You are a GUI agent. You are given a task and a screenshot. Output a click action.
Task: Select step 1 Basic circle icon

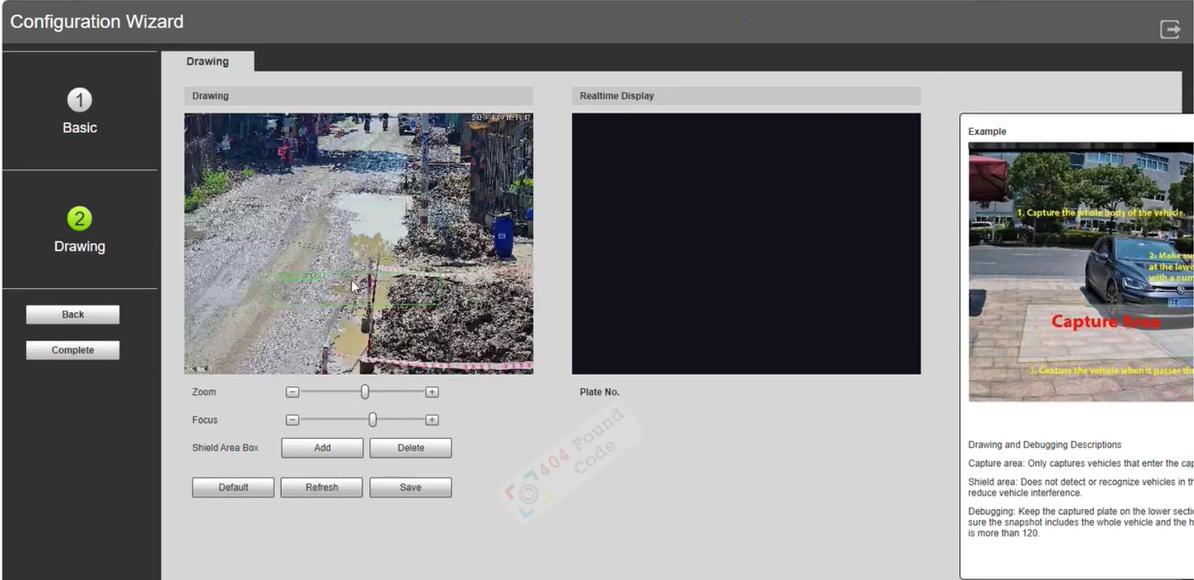point(79,100)
